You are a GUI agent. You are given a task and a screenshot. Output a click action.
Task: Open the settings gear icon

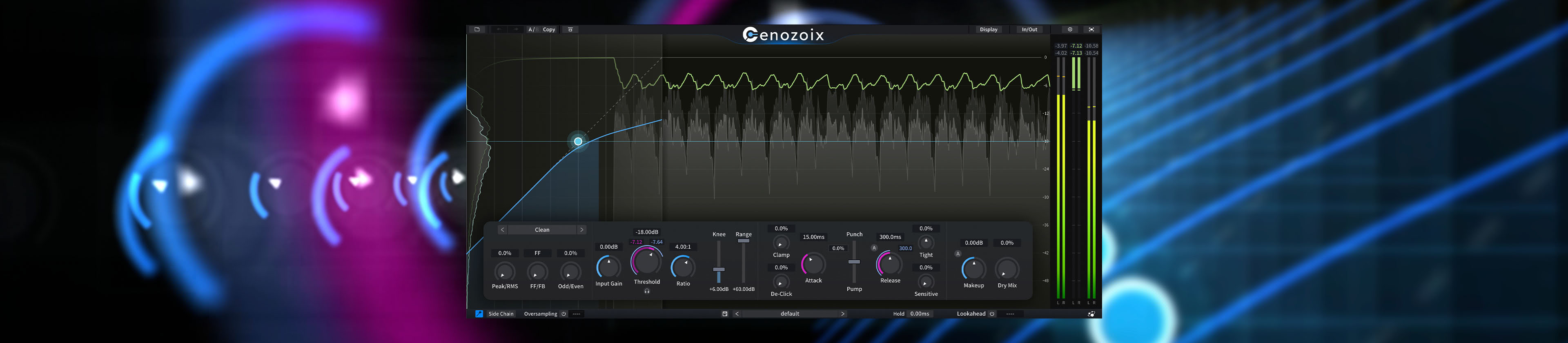[1069, 29]
